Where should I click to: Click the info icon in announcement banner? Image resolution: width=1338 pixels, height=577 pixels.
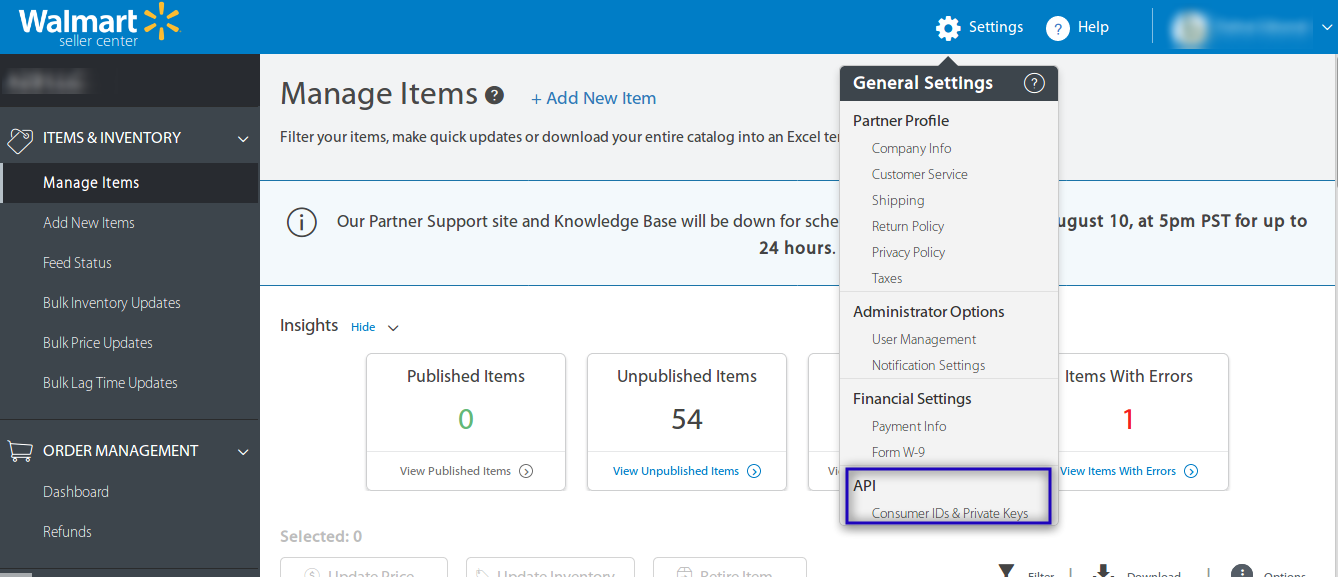point(302,222)
